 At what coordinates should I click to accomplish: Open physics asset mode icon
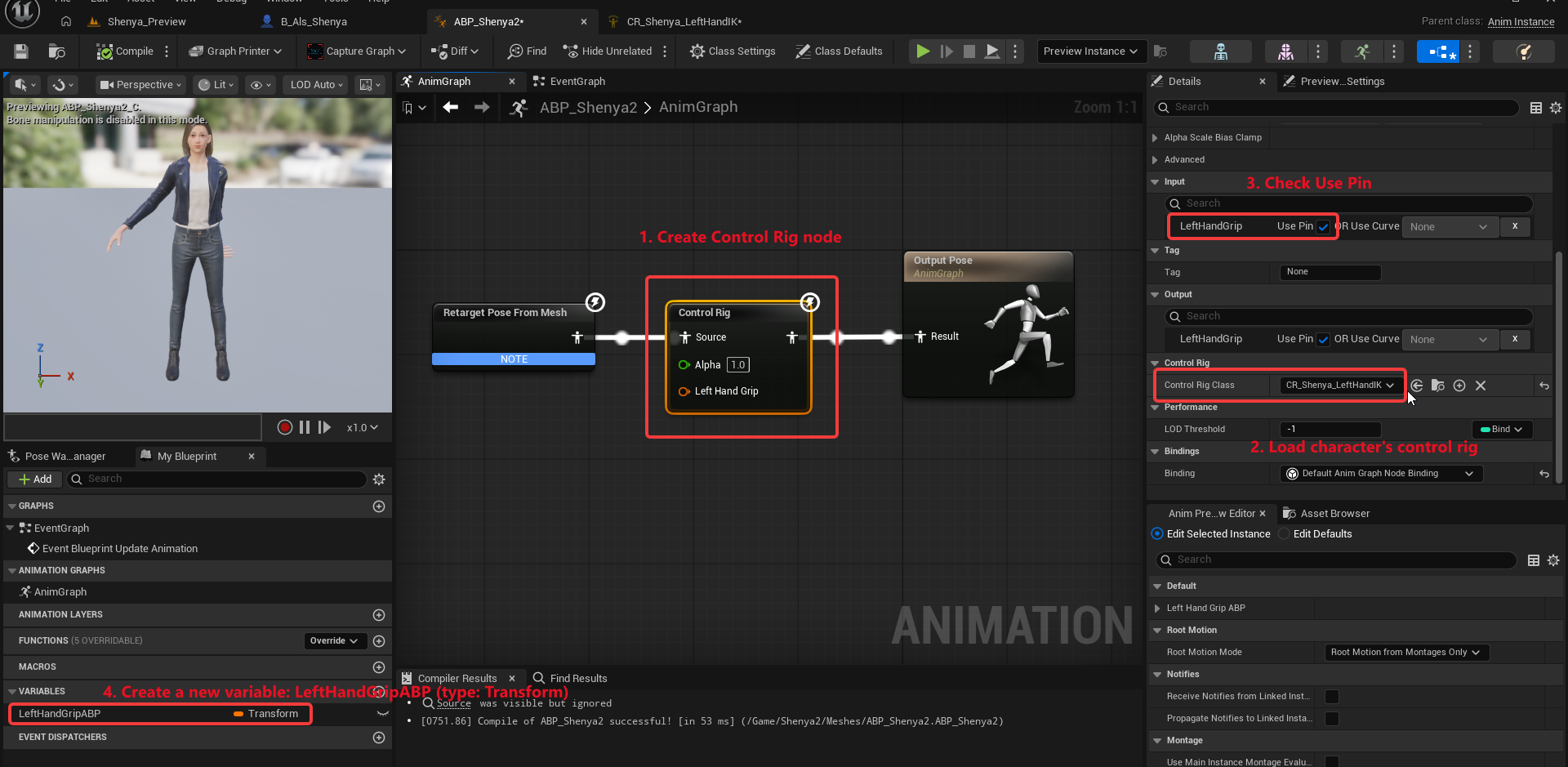coord(1523,51)
